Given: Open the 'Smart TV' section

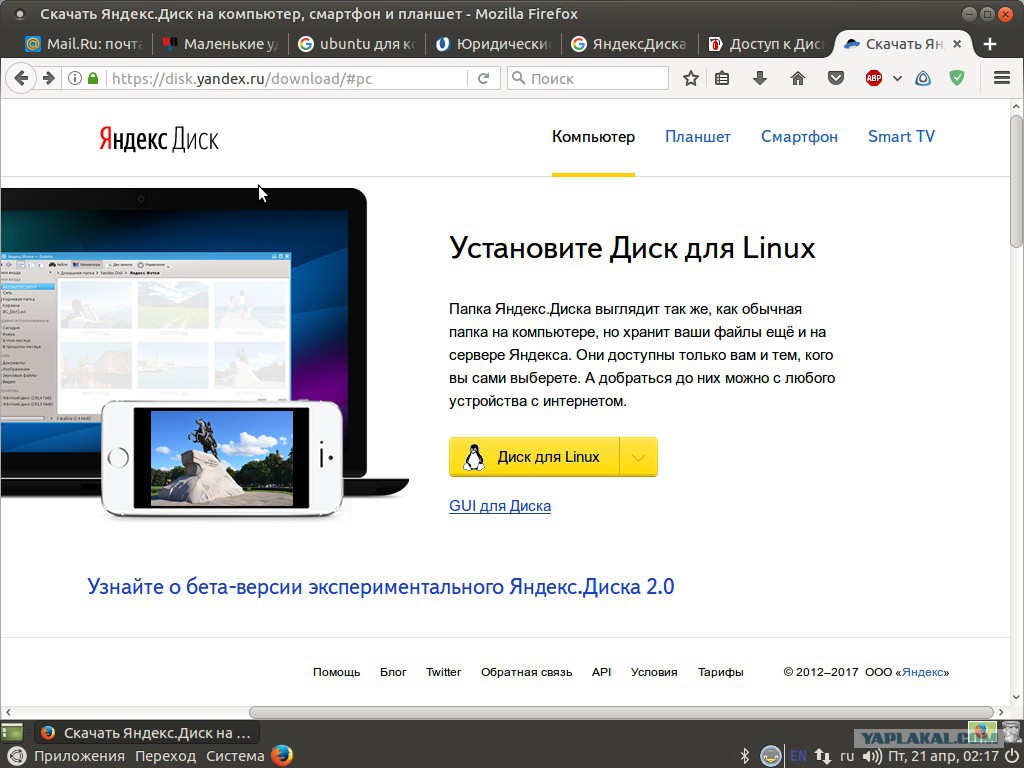Looking at the screenshot, I should tap(901, 136).
